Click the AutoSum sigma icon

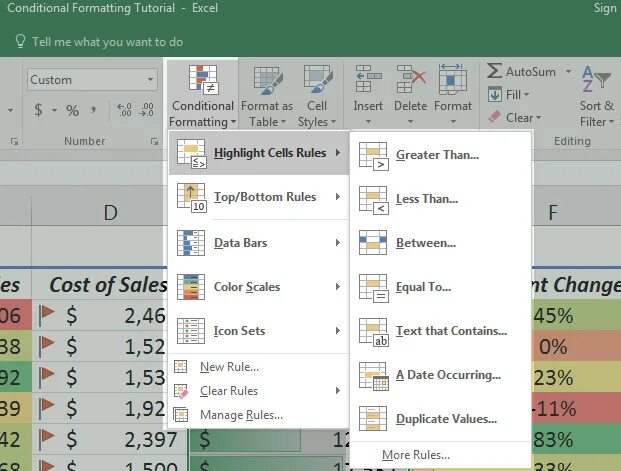coord(494,71)
